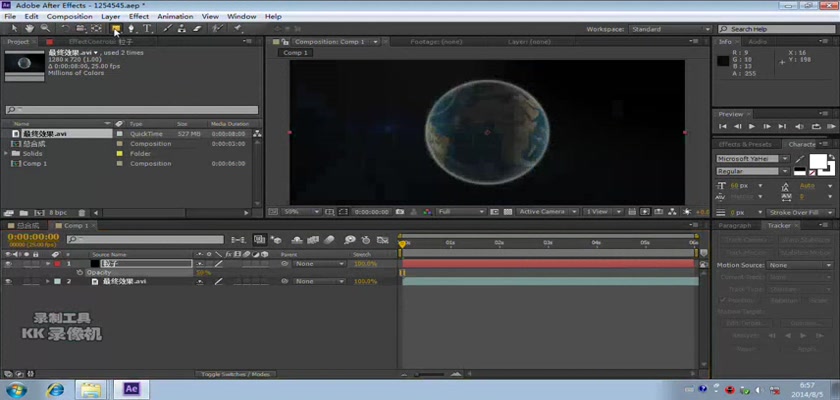This screenshot has height=400, width=840.
Task: Click the Draft 3D timeline icon
Action: pos(277,240)
